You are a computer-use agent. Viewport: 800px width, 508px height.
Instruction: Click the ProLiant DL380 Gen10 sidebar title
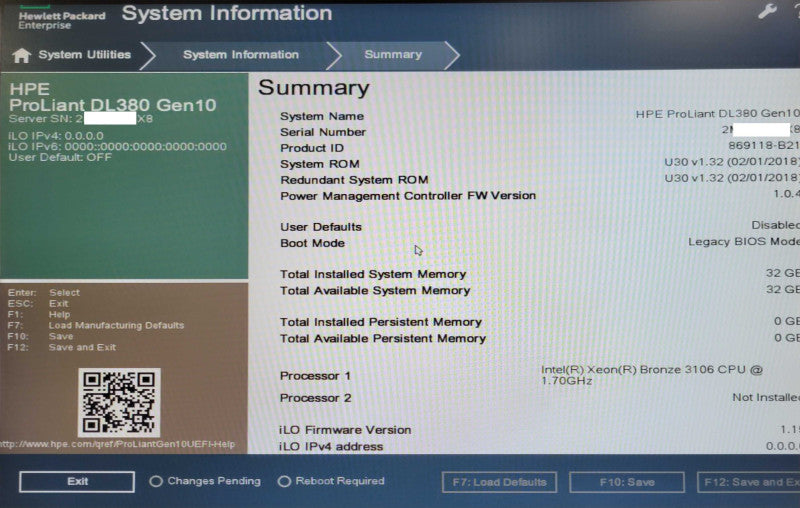coord(112,105)
